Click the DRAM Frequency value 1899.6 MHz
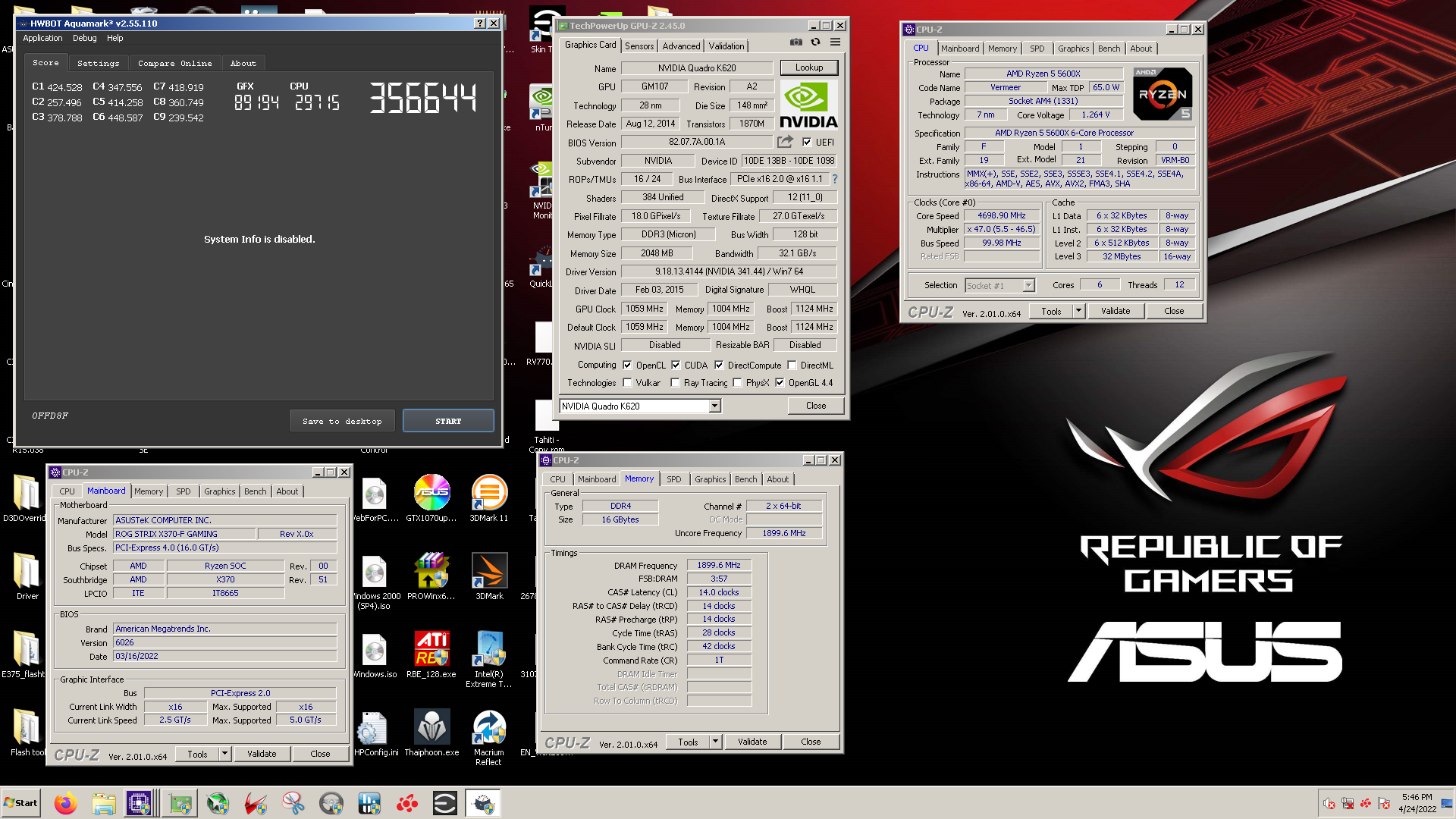 (719, 565)
